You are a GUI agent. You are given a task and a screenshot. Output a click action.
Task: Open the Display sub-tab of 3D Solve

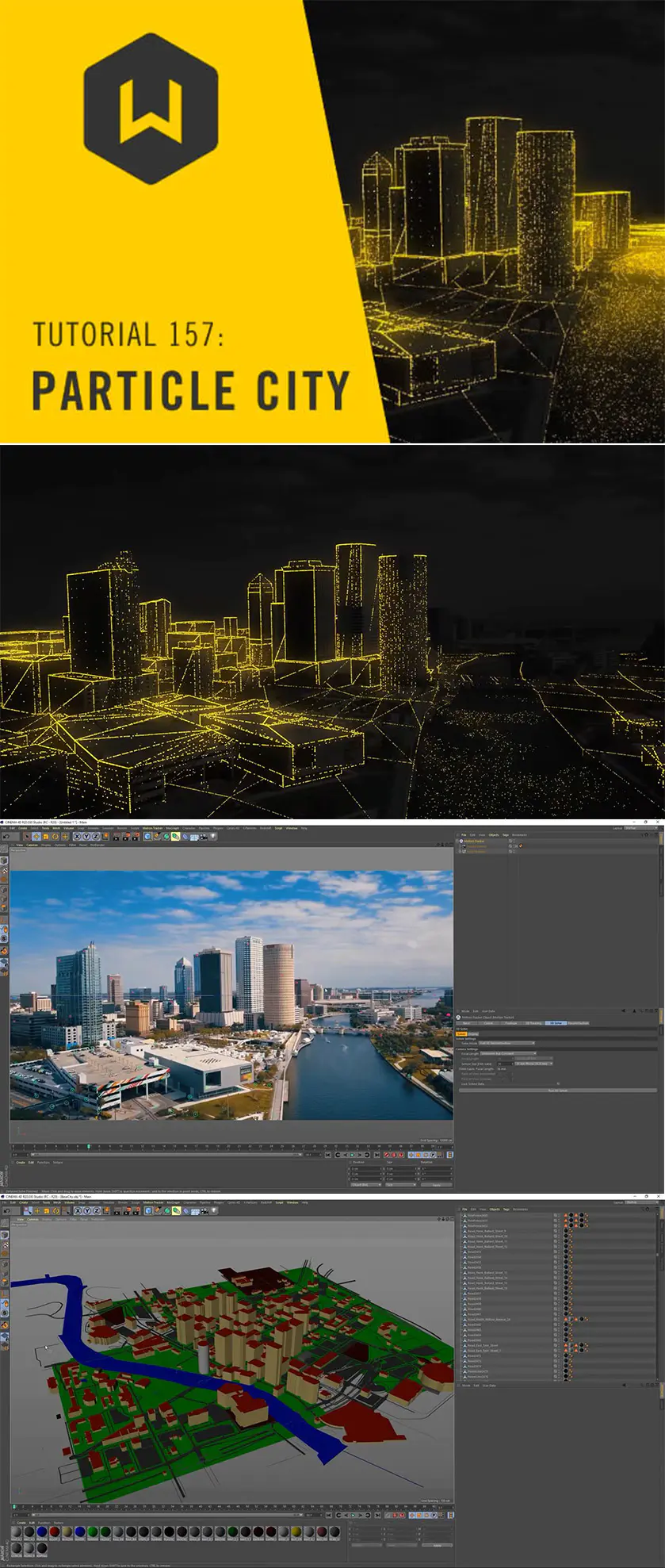tap(473, 1033)
